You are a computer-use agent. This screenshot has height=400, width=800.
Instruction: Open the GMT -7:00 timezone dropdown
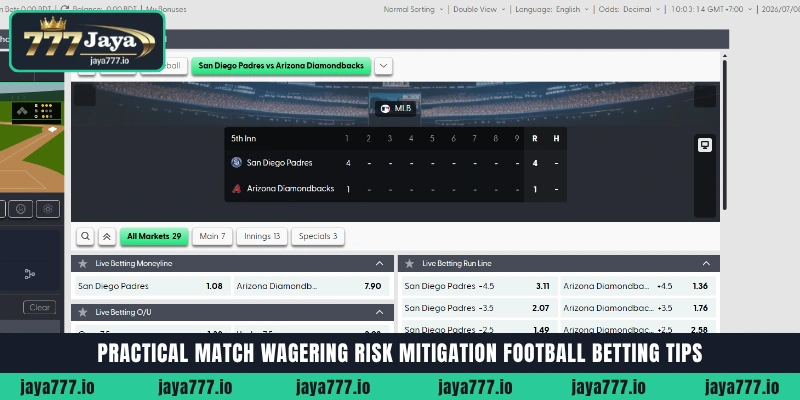[711, 9]
